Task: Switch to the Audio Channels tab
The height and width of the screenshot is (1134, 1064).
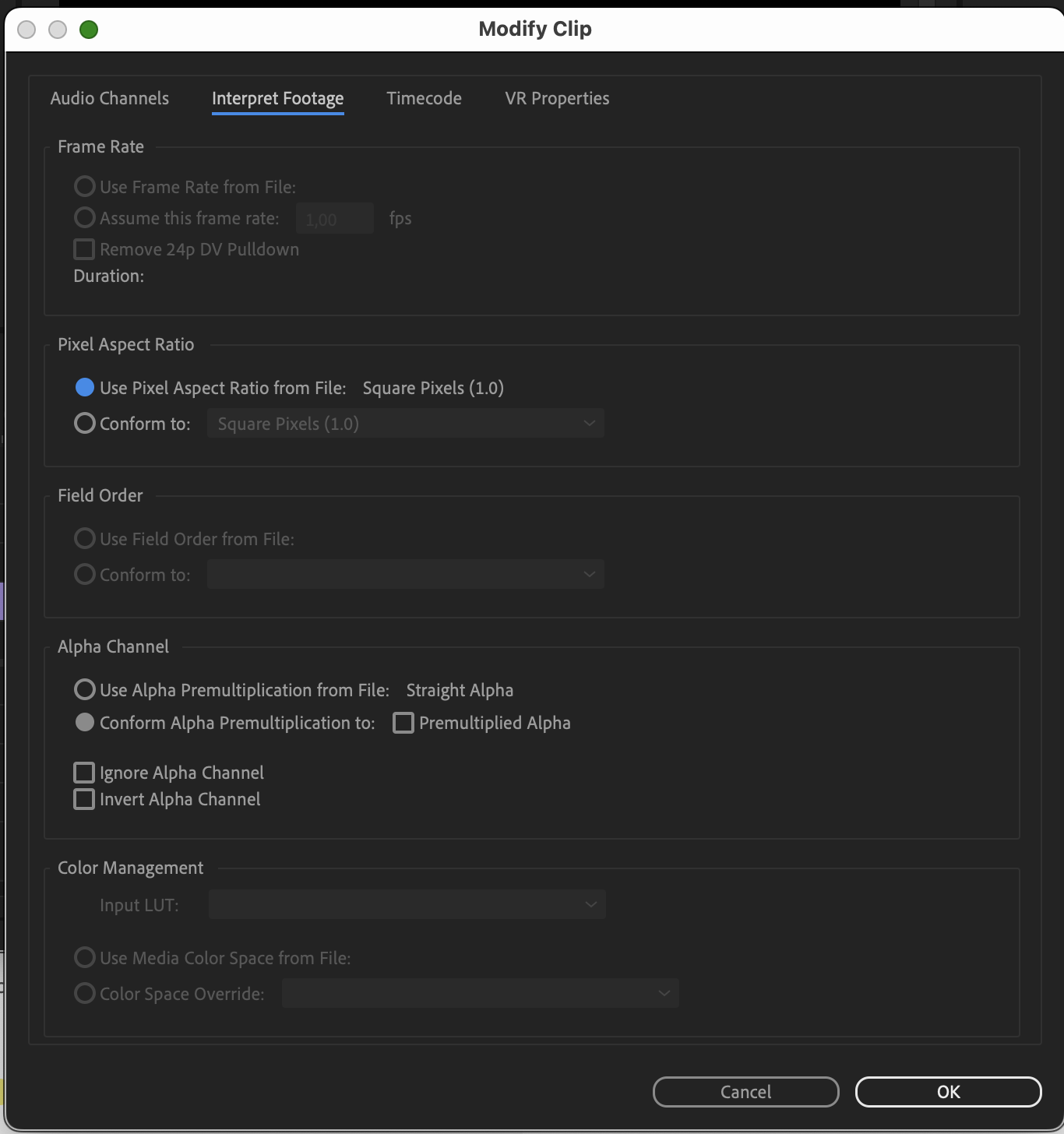Action: (x=109, y=98)
